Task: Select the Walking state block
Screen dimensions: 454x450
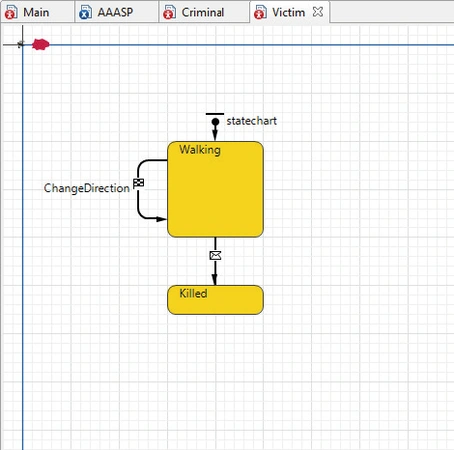Action: coord(215,189)
